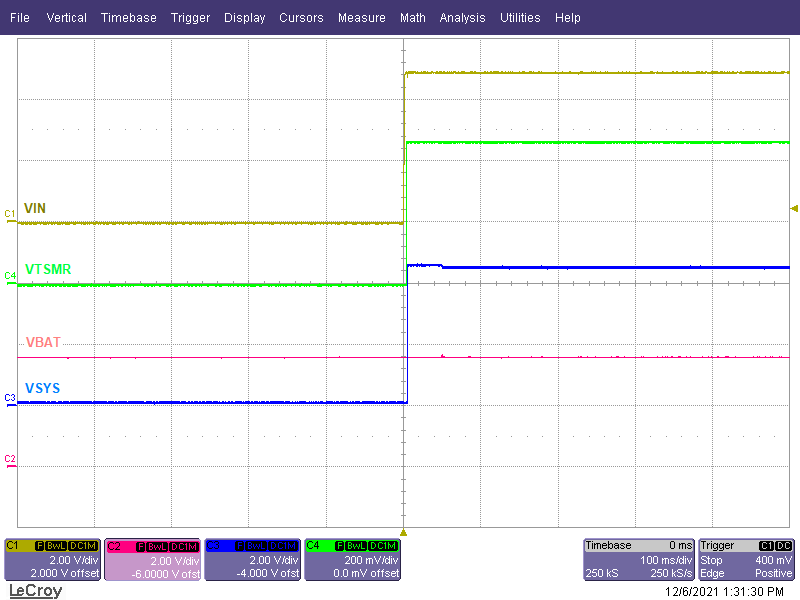Open the Utilities dropdown
The height and width of the screenshot is (600, 800).
(520, 17)
